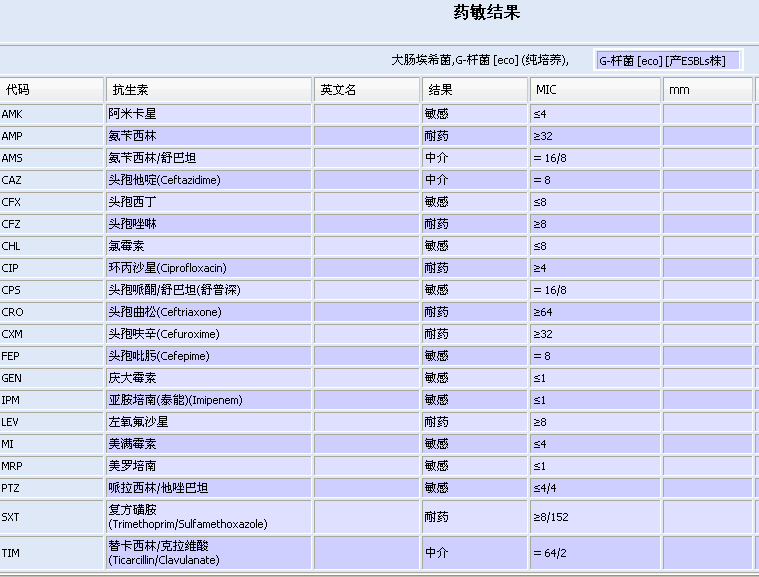Click the 环丙沙星(Ciprofloxacin) row name
The width and height of the screenshot is (759, 577).
coord(209,268)
